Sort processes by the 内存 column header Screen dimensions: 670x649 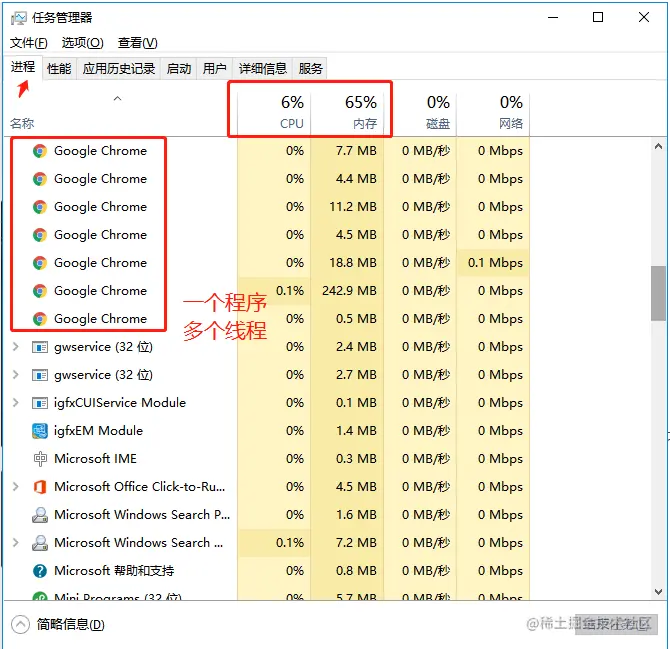(347, 113)
